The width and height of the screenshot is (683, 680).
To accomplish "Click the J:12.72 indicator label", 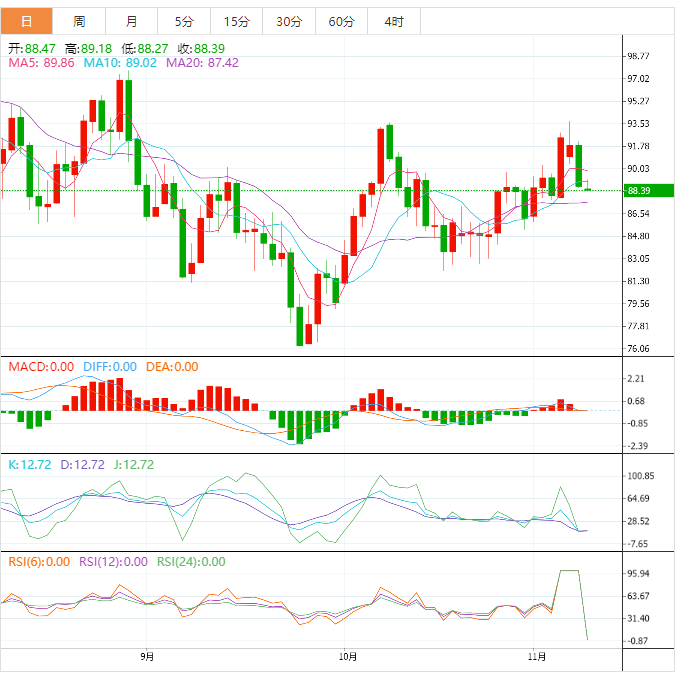I will coord(134,465).
